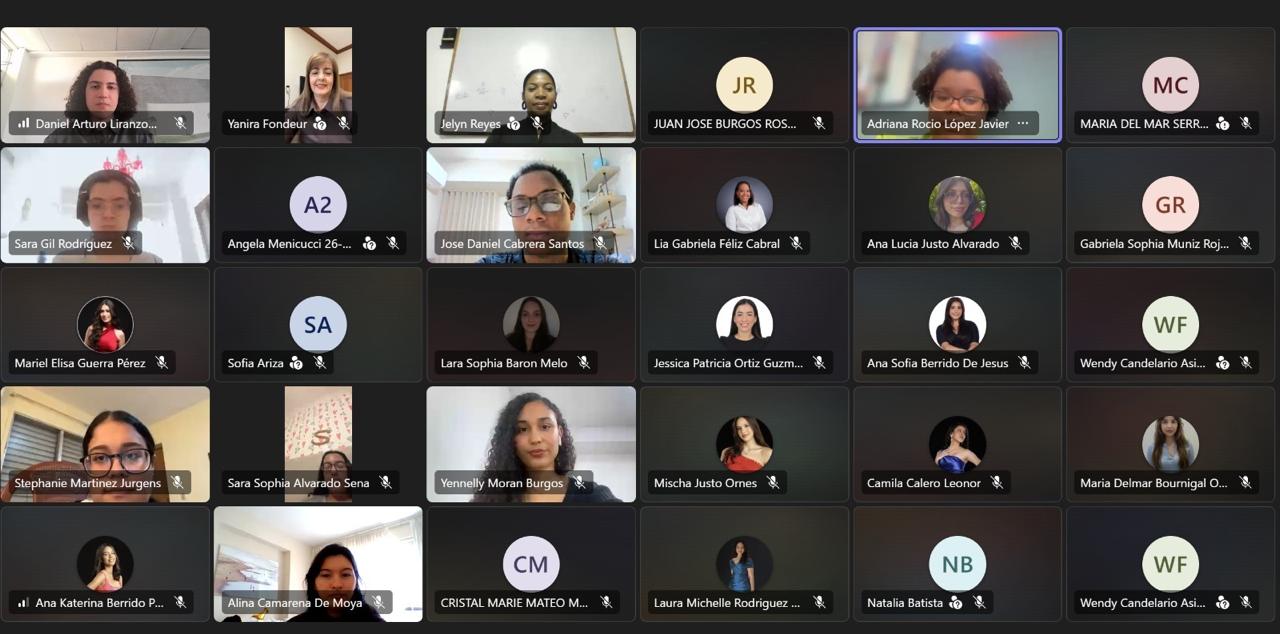Select Yennelly Moran Burgos video tile

pos(531,444)
